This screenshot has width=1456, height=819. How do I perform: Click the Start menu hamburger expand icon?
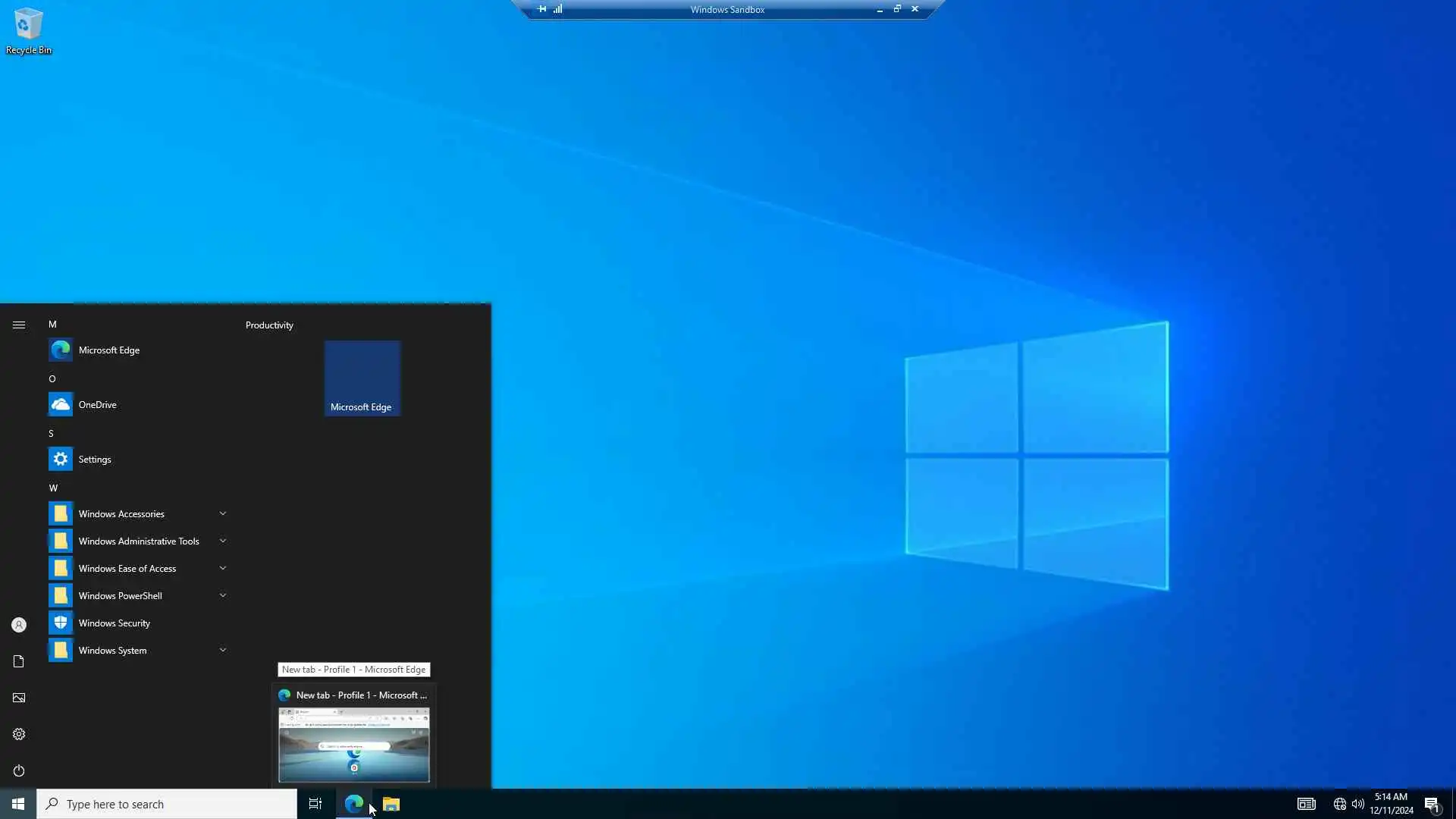click(x=19, y=325)
